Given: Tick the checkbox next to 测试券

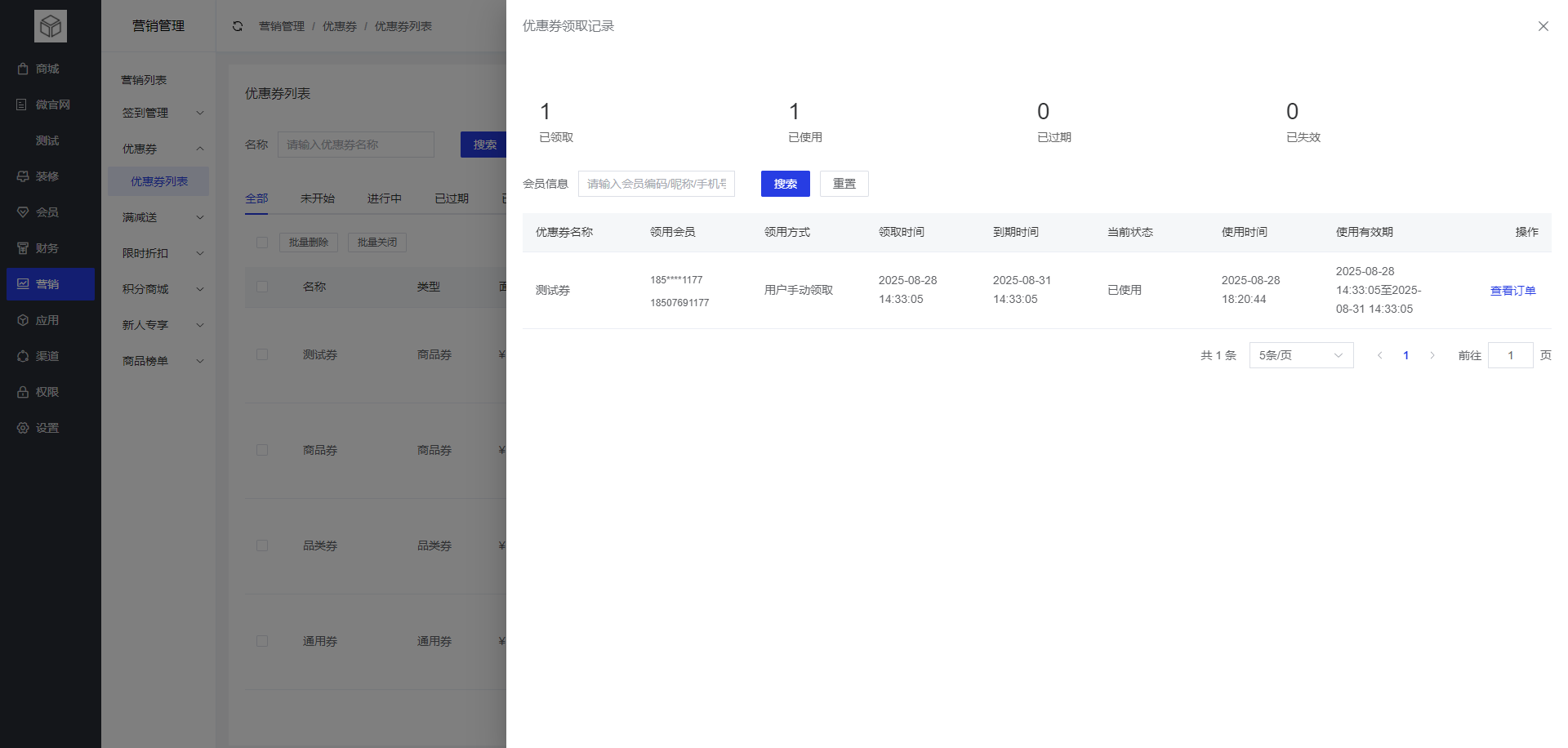Looking at the screenshot, I should 262,354.
